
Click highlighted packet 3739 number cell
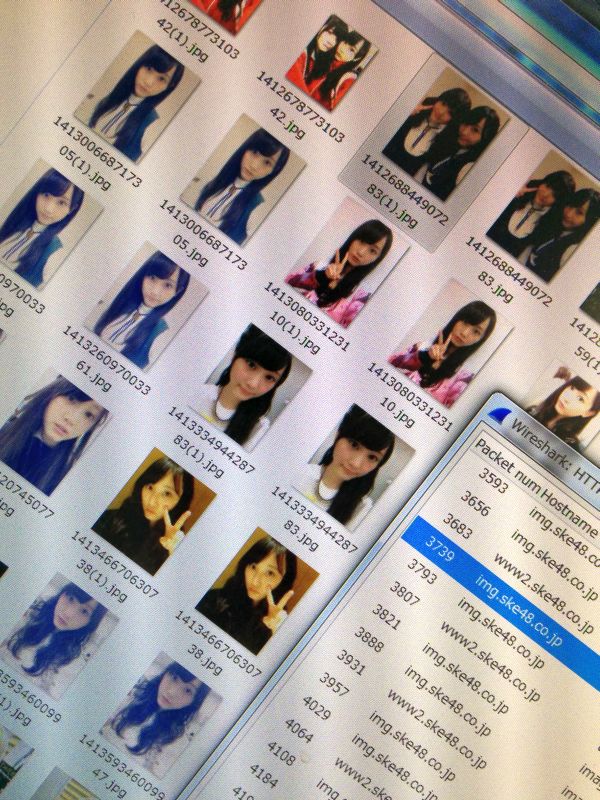pyautogui.click(x=439, y=549)
